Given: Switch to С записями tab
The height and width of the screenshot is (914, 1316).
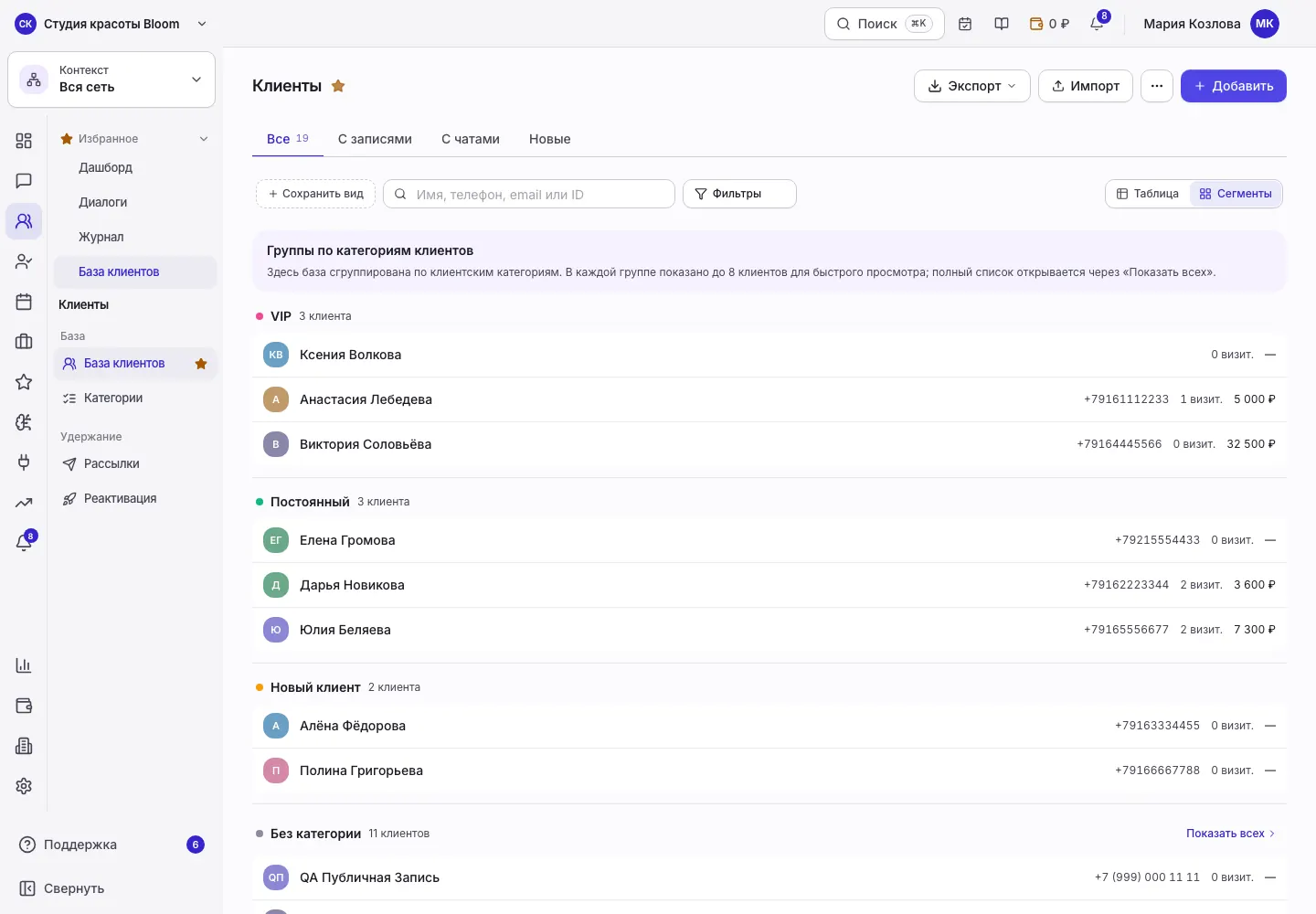Looking at the screenshot, I should tap(375, 139).
